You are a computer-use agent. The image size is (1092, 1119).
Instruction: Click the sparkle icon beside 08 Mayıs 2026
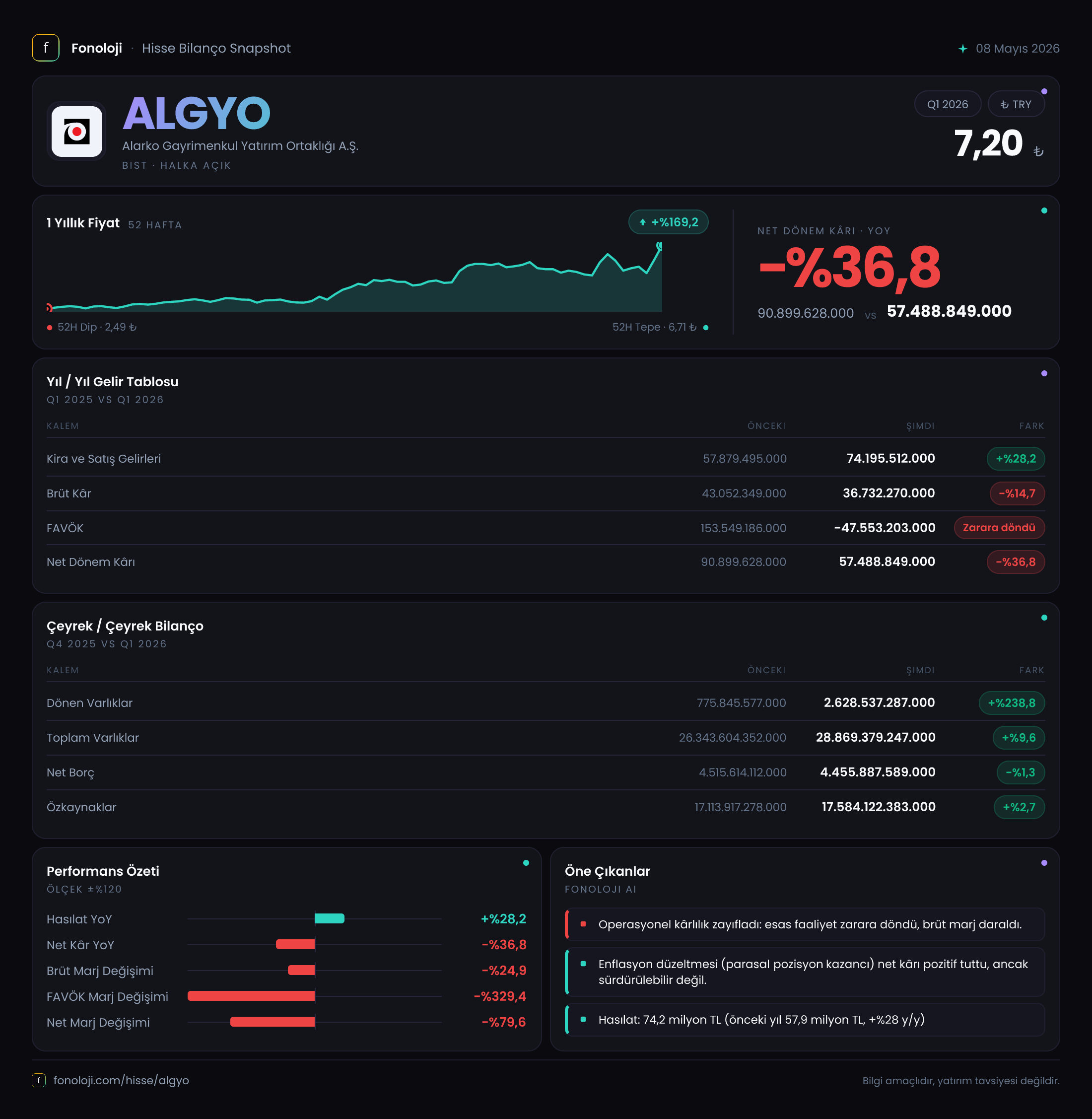(963, 49)
